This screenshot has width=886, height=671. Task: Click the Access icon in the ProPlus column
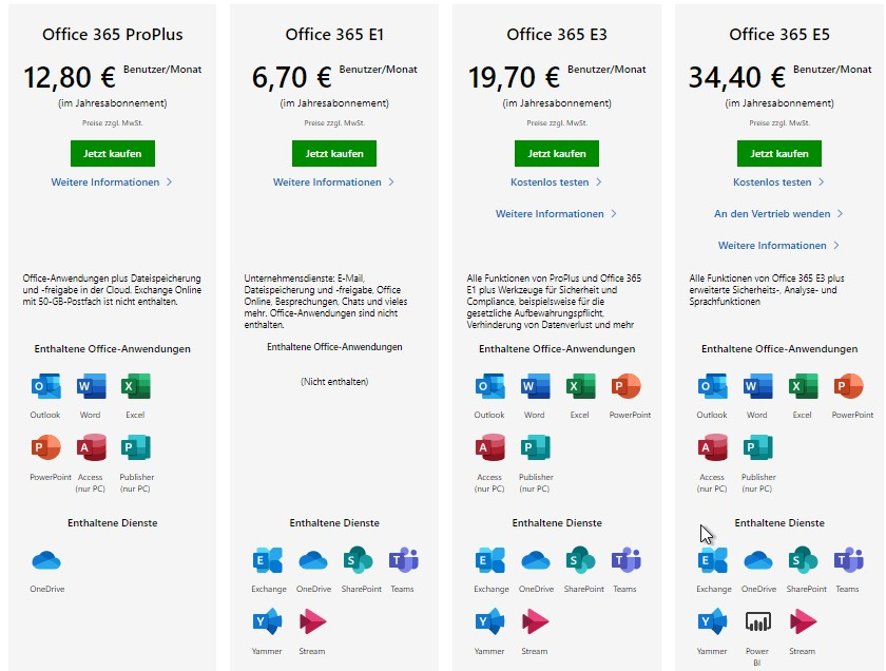(x=91, y=447)
